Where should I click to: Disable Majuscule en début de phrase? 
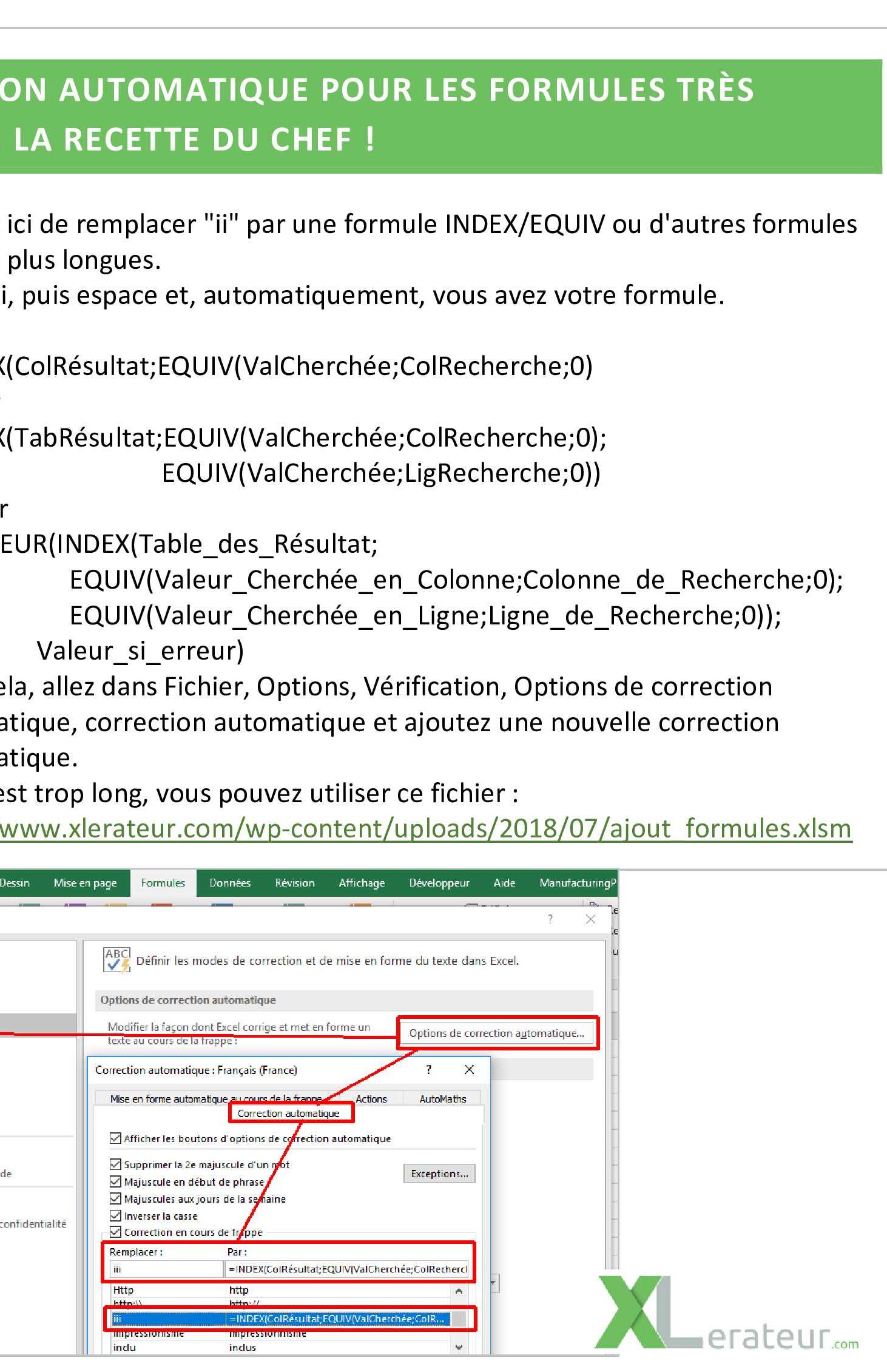click(x=115, y=1181)
